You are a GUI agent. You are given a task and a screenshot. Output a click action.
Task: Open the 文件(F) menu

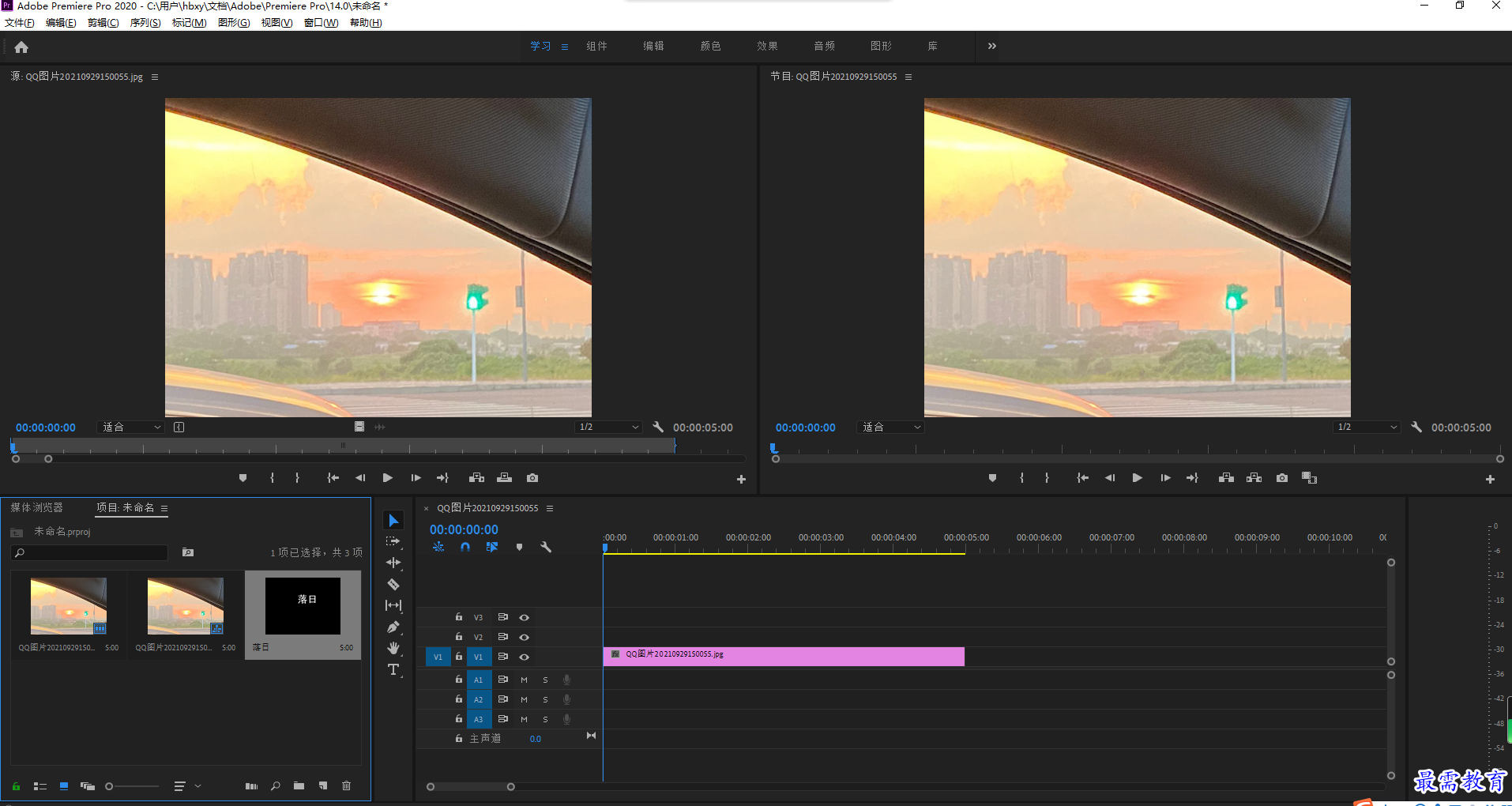20,23
